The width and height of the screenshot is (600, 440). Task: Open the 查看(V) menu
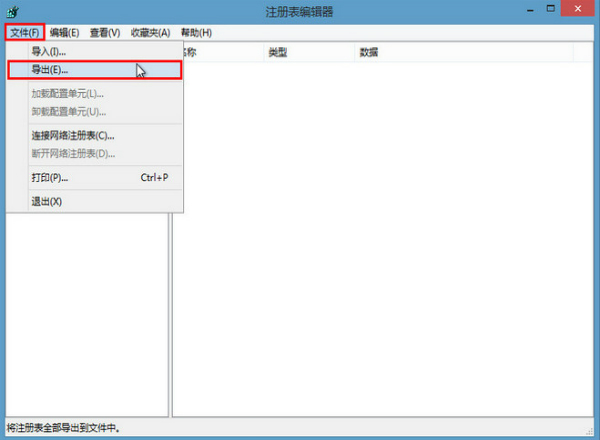[x=105, y=33]
